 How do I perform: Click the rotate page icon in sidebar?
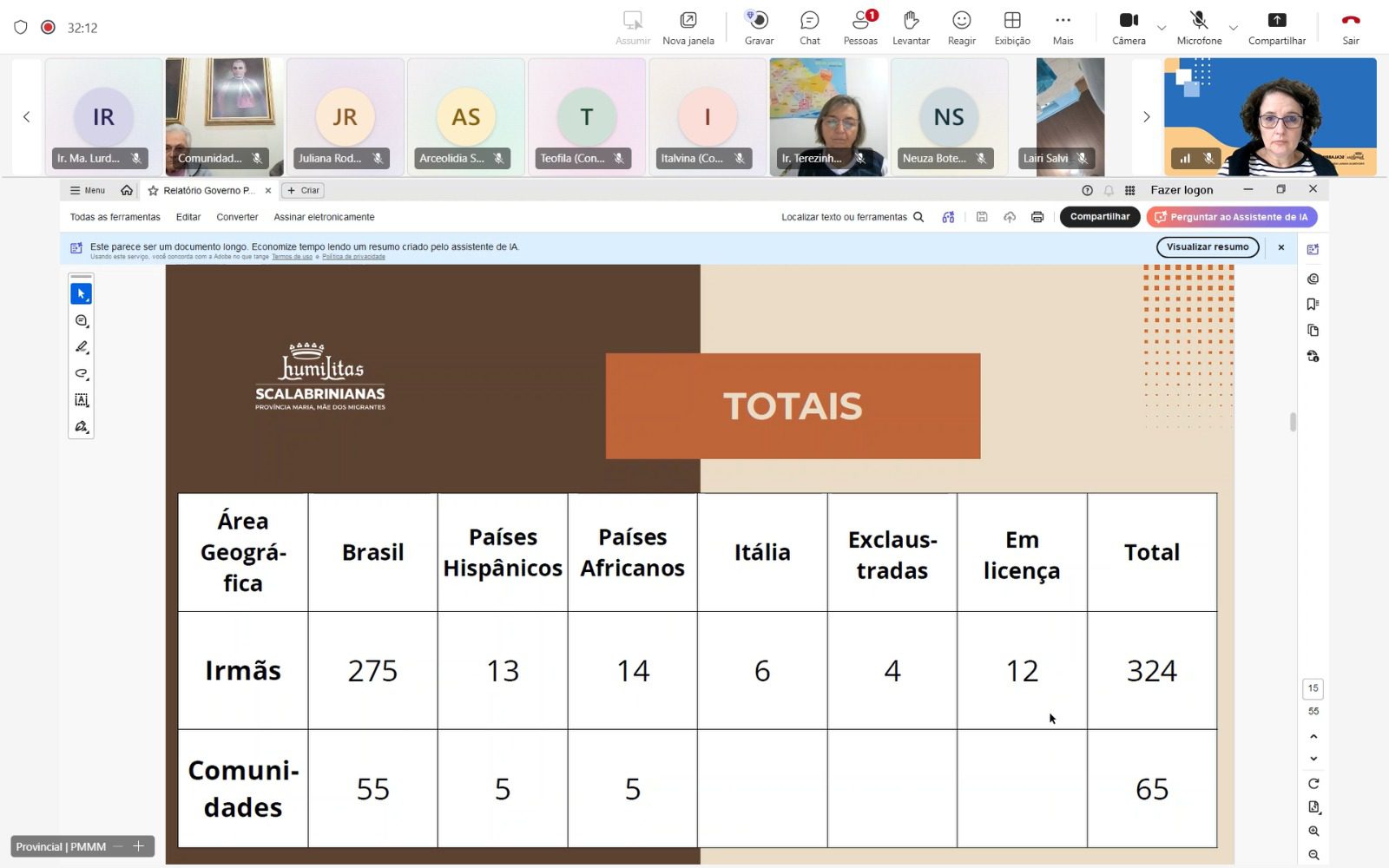[1313, 783]
